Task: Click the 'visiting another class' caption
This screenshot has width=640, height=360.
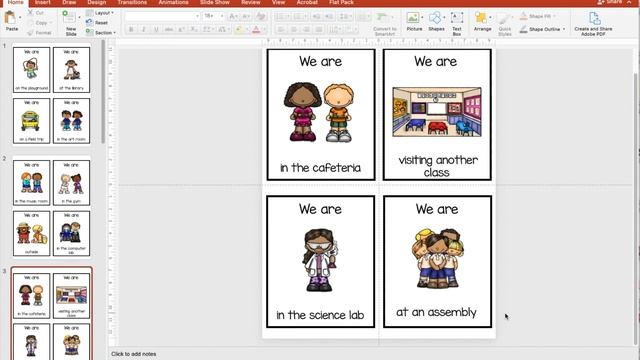Action: click(x=437, y=166)
